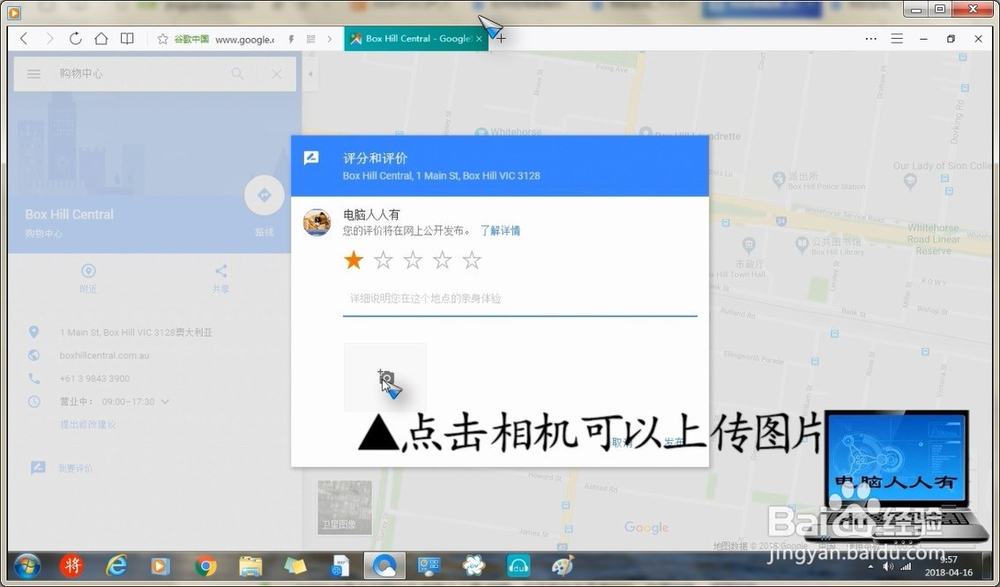The width and height of the screenshot is (1000, 587).
Task: Open a new tab with the plus button
Action: tap(501, 38)
